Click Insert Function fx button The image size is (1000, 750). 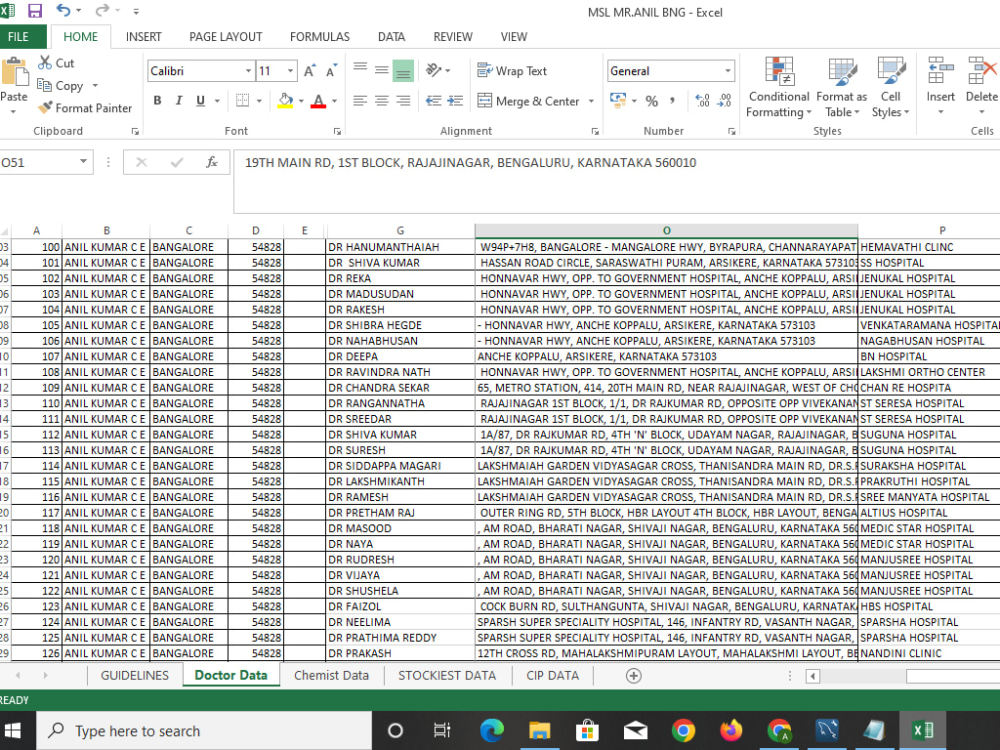coord(212,163)
